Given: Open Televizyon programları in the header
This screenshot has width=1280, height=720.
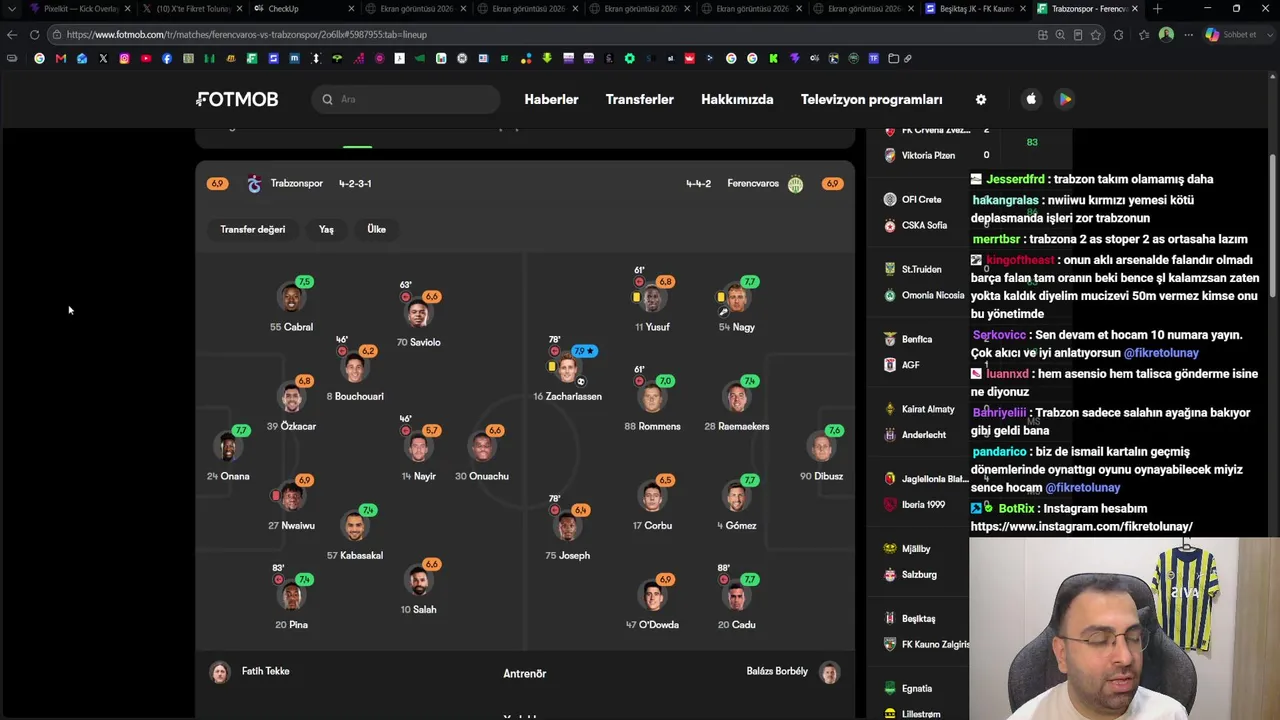Looking at the screenshot, I should tap(871, 99).
